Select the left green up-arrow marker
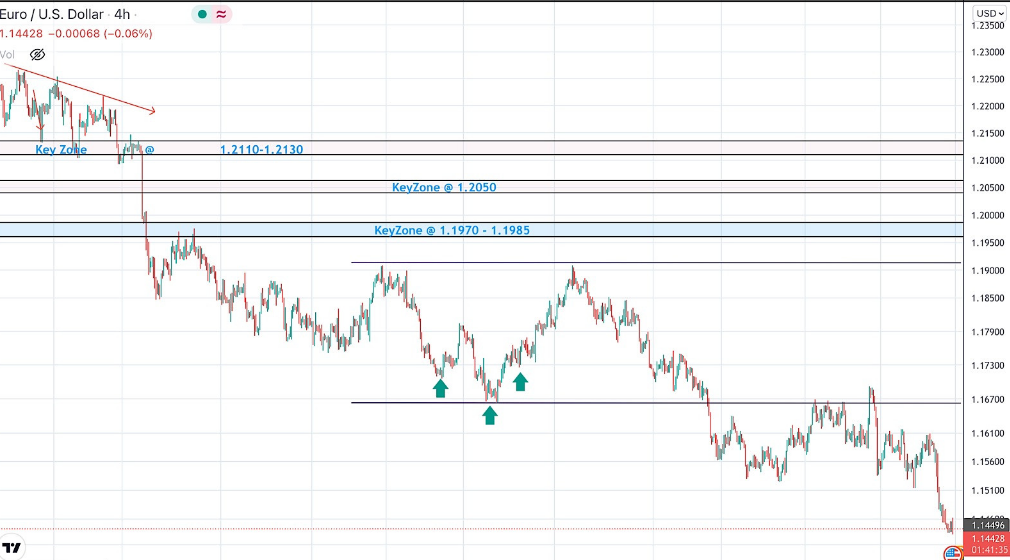Image resolution: width=1010 pixels, height=560 pixels. pos(440,388)
